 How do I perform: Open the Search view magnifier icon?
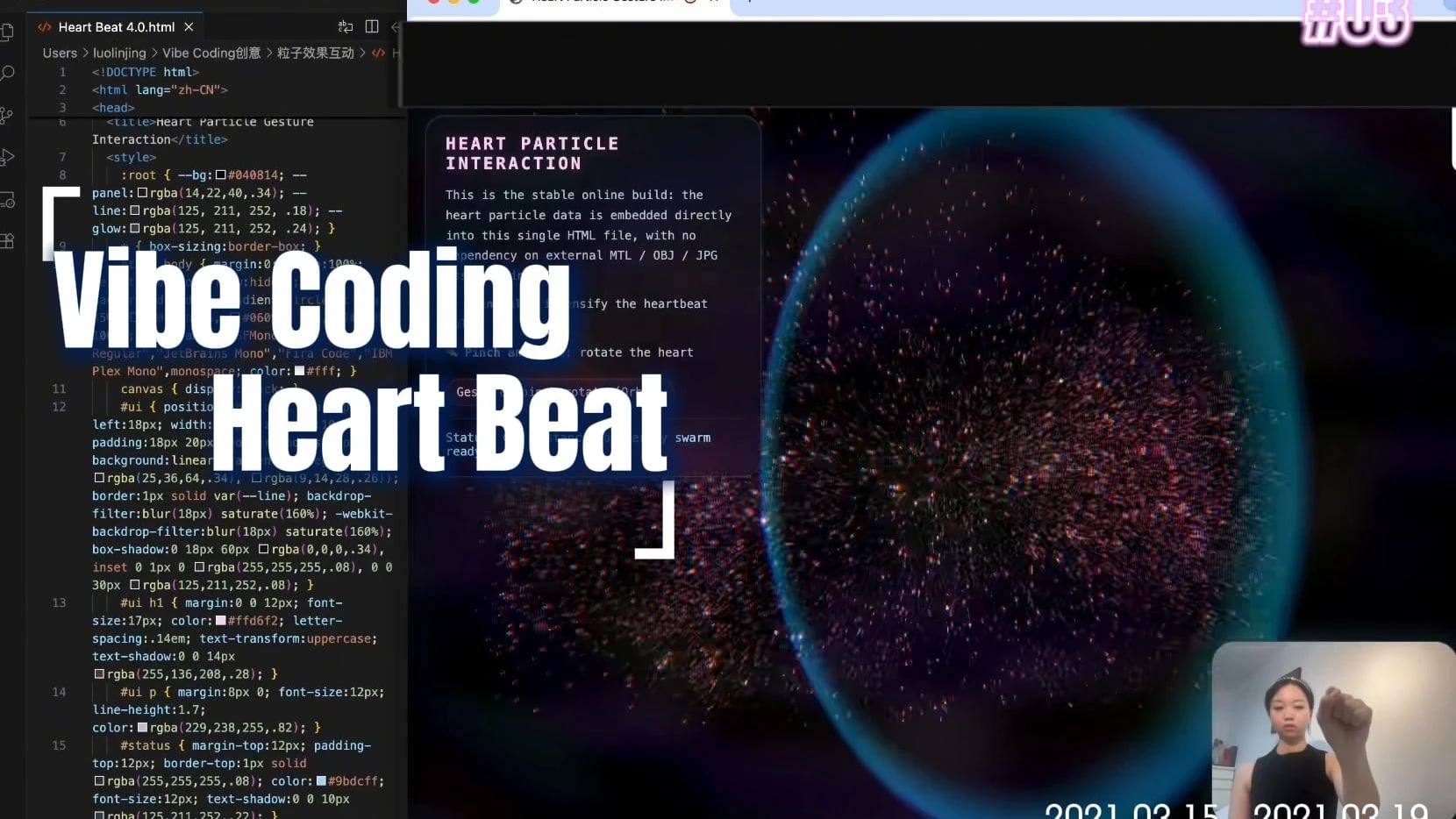click(8, 73)
